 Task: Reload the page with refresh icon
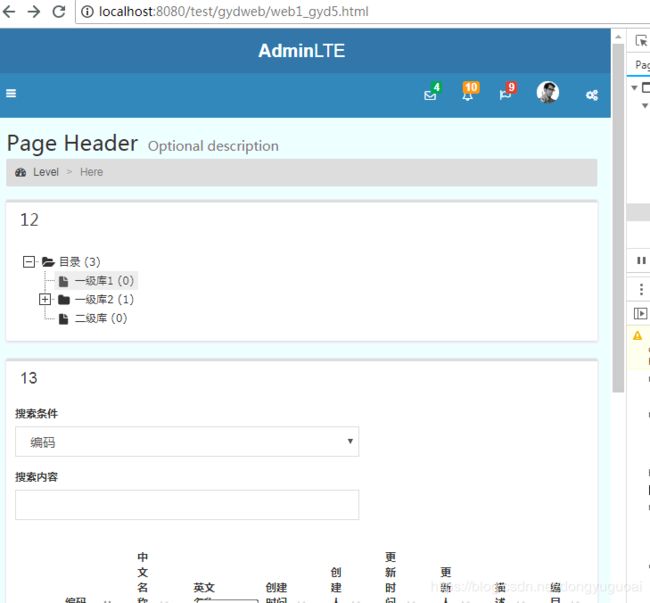tap(59, 11)
